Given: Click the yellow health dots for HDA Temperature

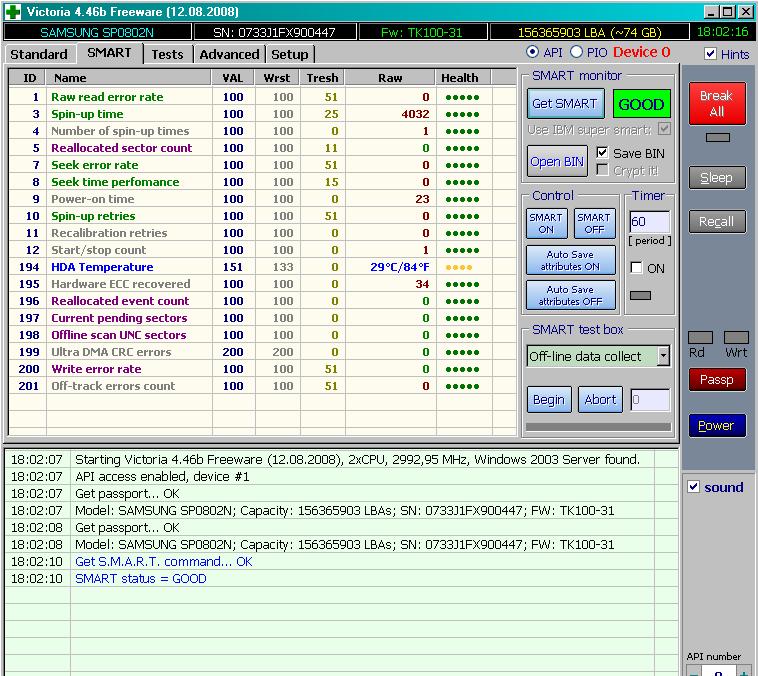Looking at the screenshot, I should pos(459,267).
